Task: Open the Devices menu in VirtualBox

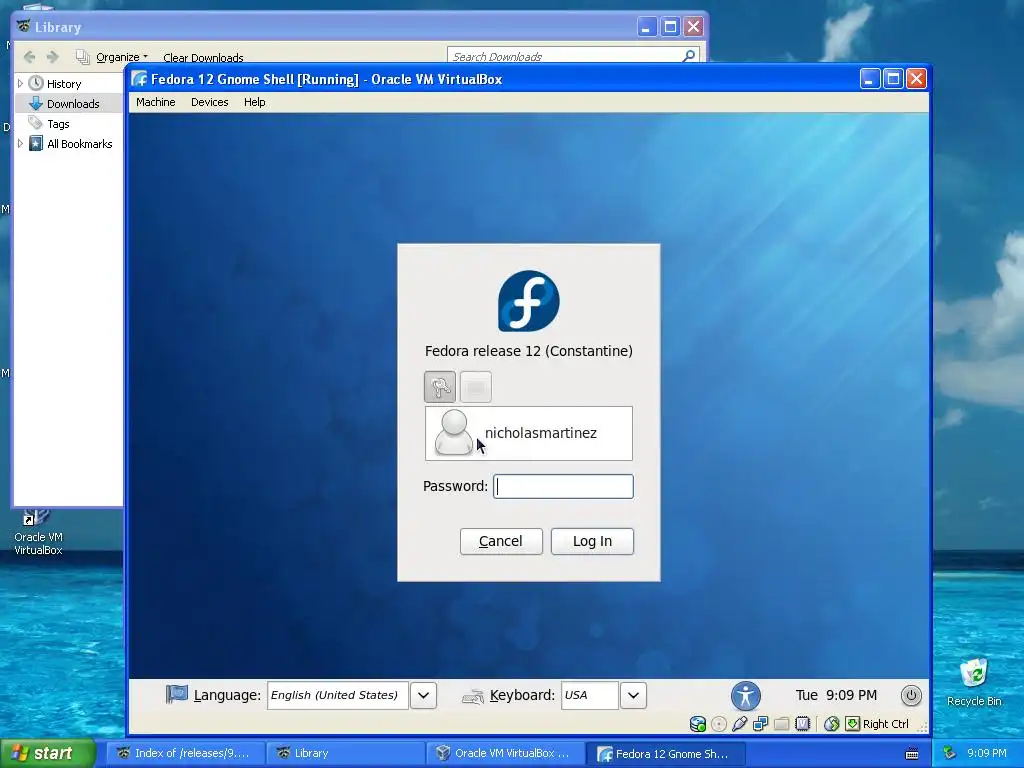Action: (210, 102)
